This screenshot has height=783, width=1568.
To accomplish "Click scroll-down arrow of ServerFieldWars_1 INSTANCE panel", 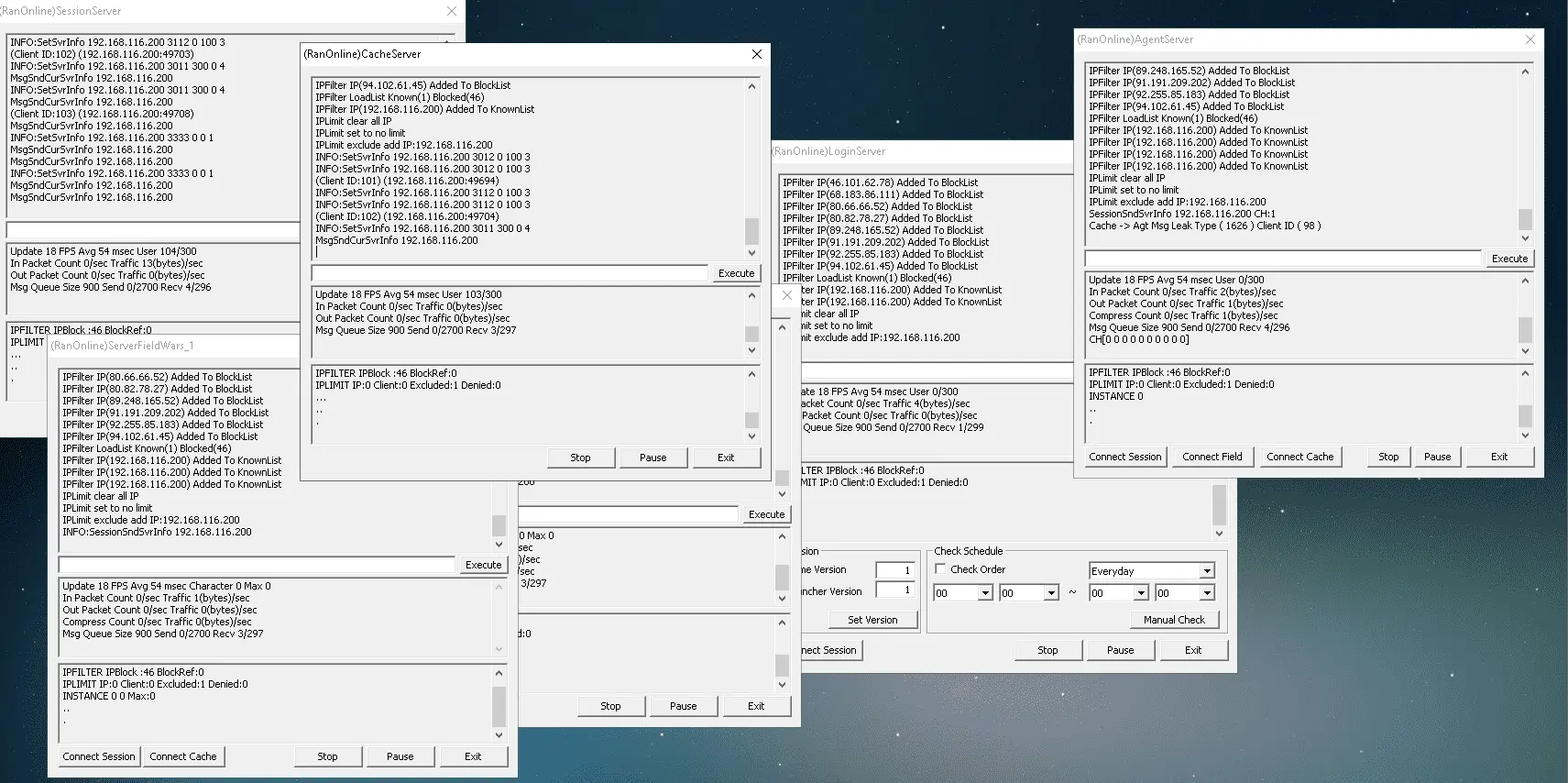I will 499,734.
